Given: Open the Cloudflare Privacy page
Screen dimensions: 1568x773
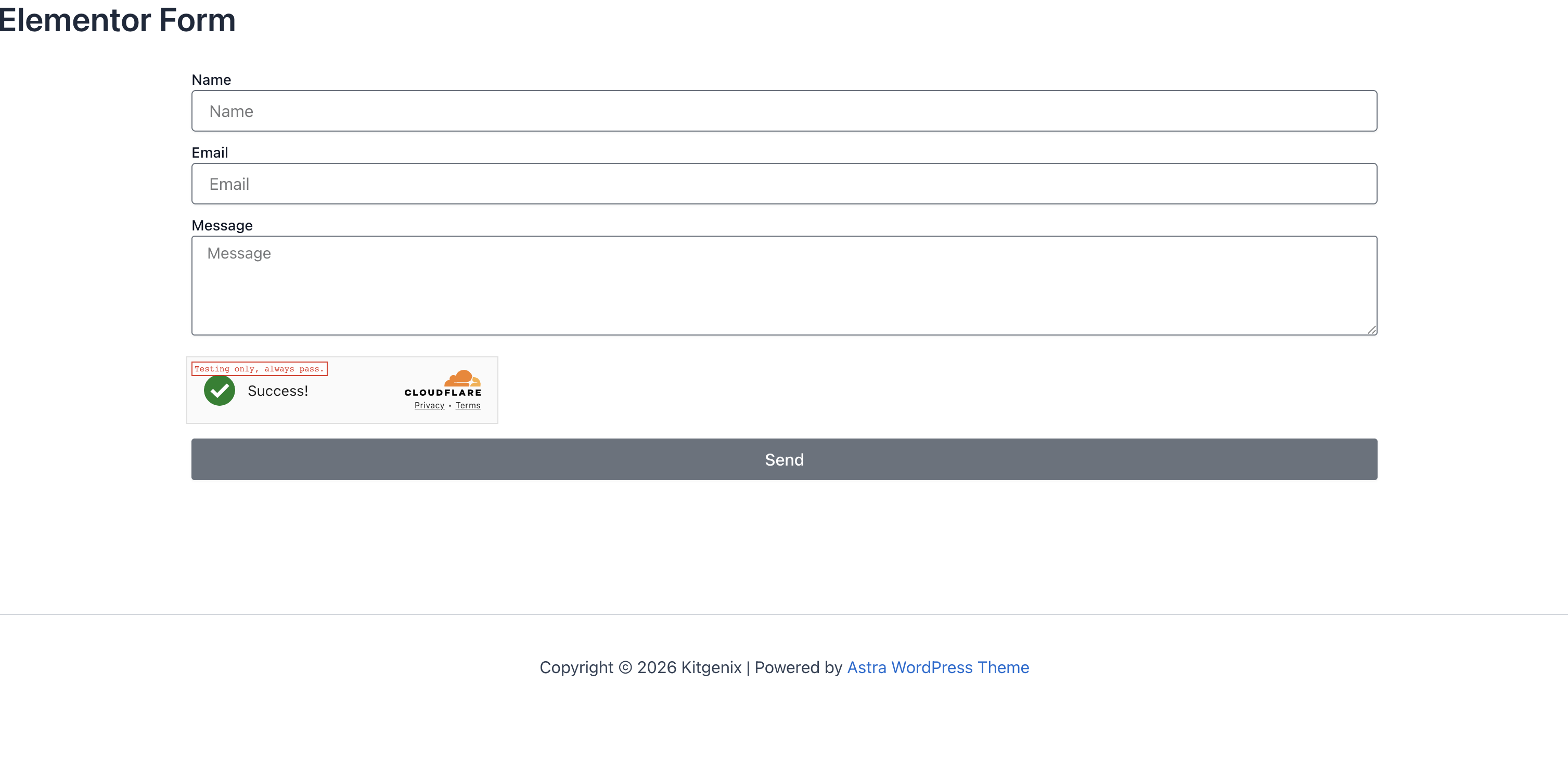Looking at the screenshot, I should 429,405.
